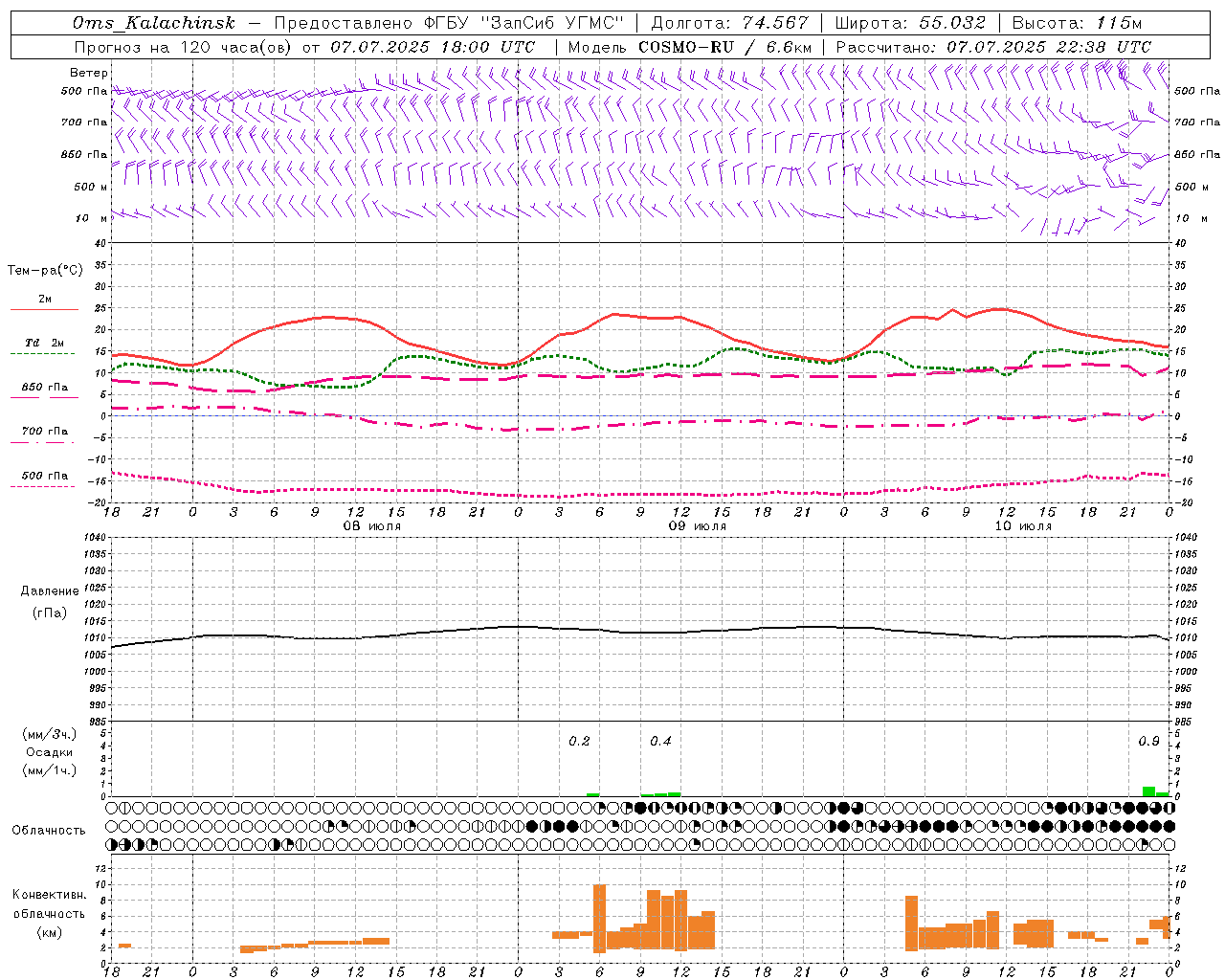The image size is (1225, 980).
Task: Select the "09 июля" date label
Action: [697, 526]
